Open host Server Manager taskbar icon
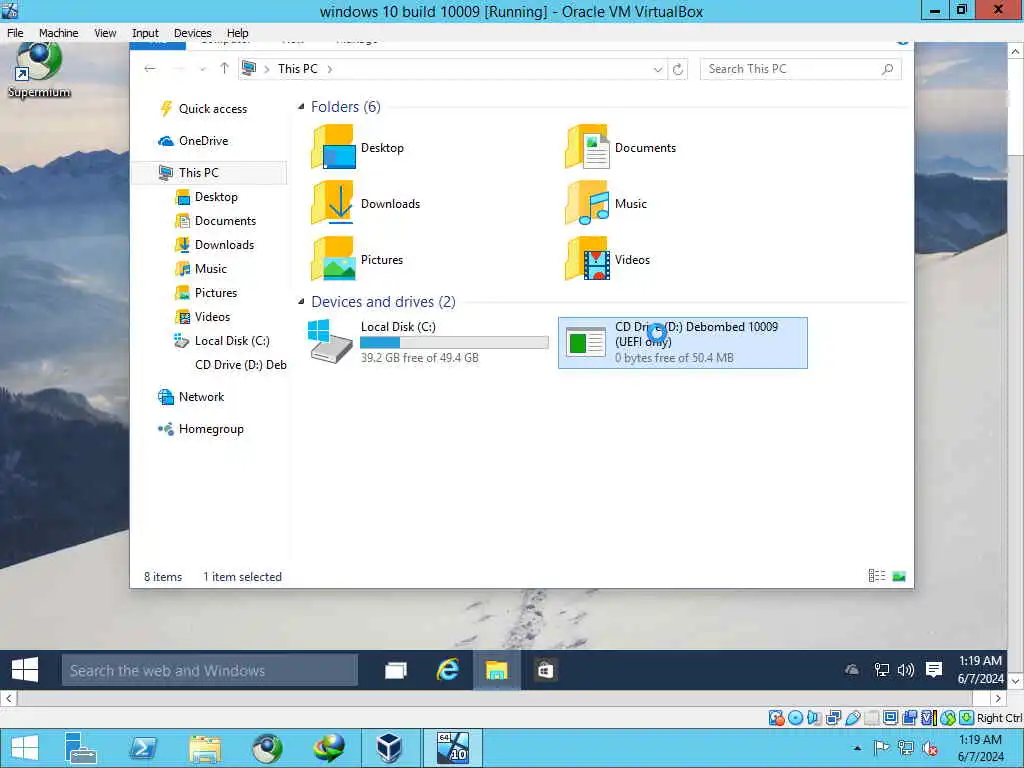Image resolution: width=1024 pixels, height=768 pixels. (81, 748)
